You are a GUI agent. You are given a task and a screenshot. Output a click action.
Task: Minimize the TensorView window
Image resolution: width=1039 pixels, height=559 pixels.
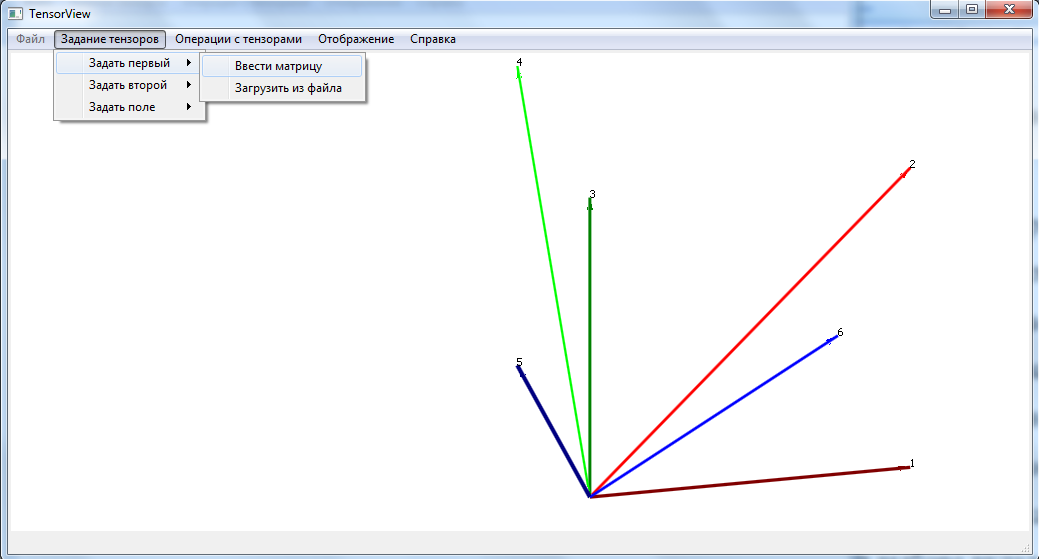[945, 9]
